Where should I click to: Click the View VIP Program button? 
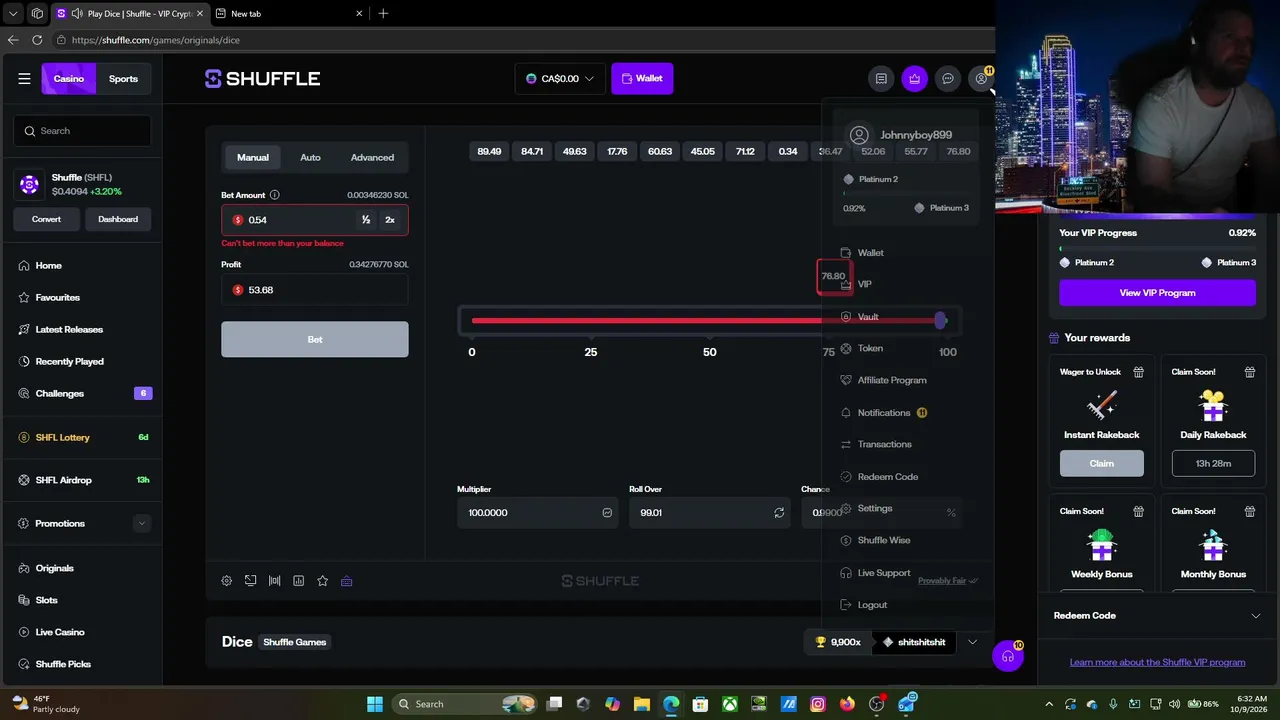(x=1157, y=293)
